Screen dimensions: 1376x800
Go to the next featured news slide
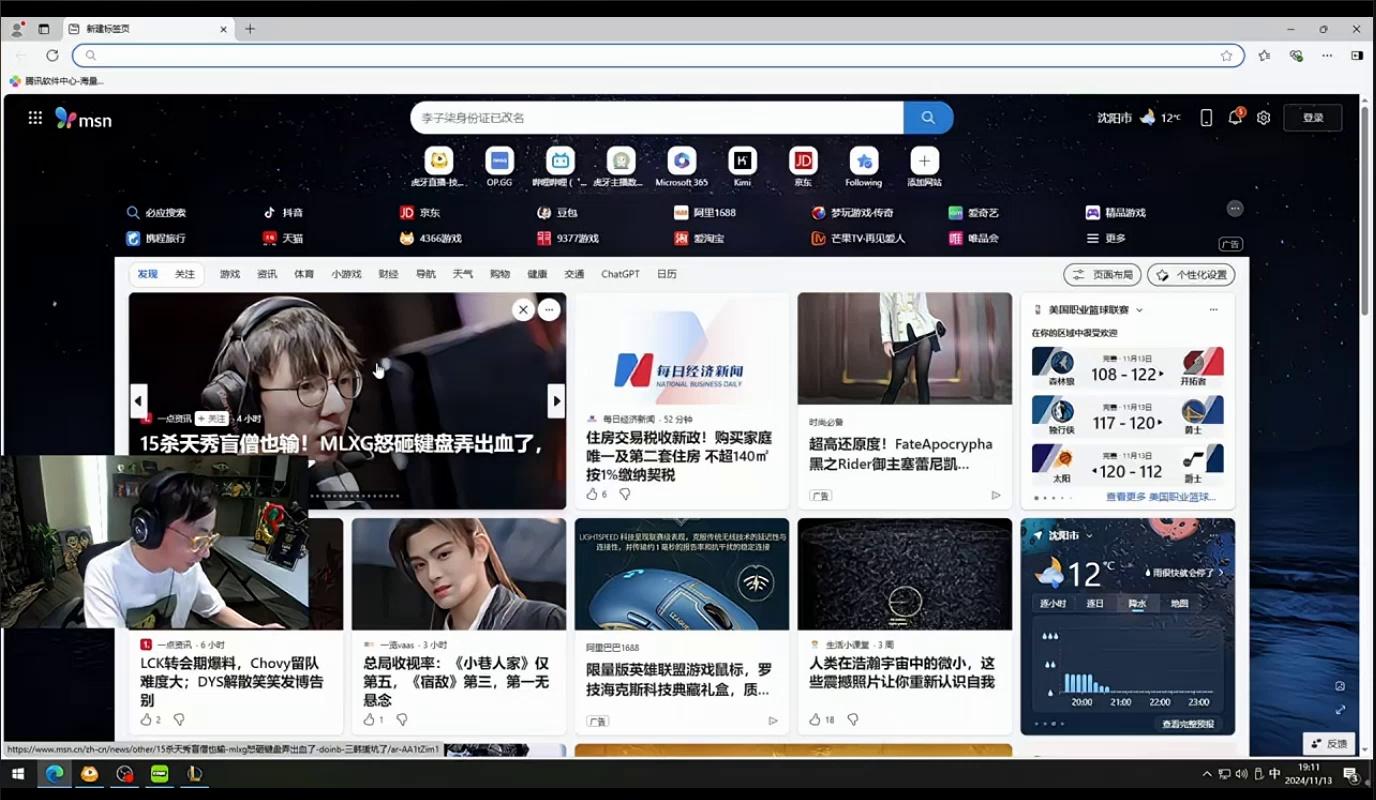(x=556, y=401)
